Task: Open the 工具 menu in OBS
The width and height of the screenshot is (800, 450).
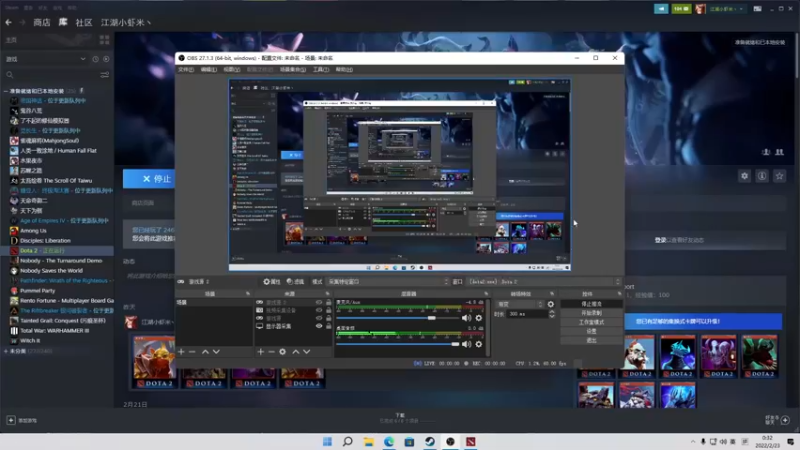Action: point(321,69)
